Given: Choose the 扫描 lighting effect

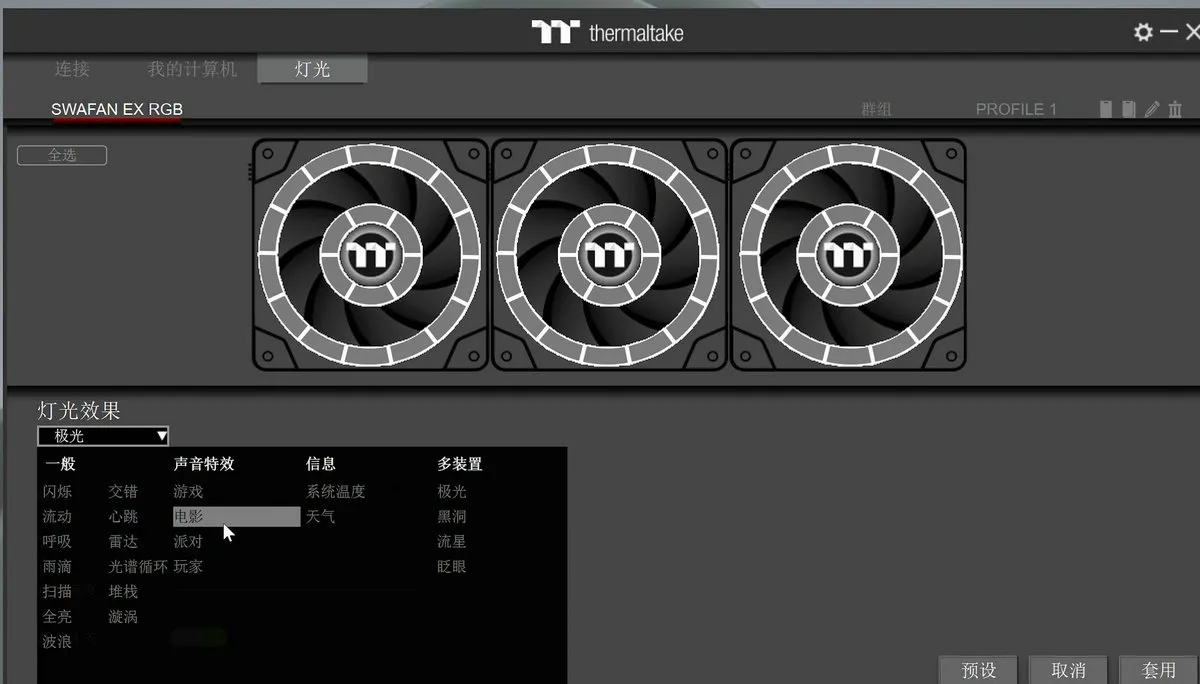Looking at the screenshot, I should click(57, 592).
